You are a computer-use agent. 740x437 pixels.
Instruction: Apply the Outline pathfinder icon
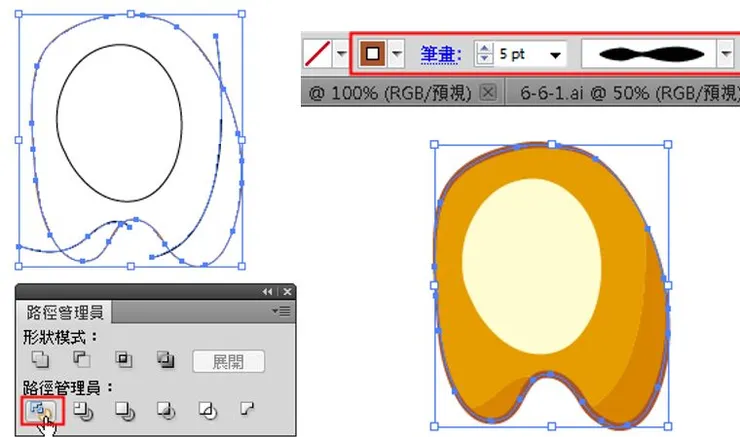(208, 411)
